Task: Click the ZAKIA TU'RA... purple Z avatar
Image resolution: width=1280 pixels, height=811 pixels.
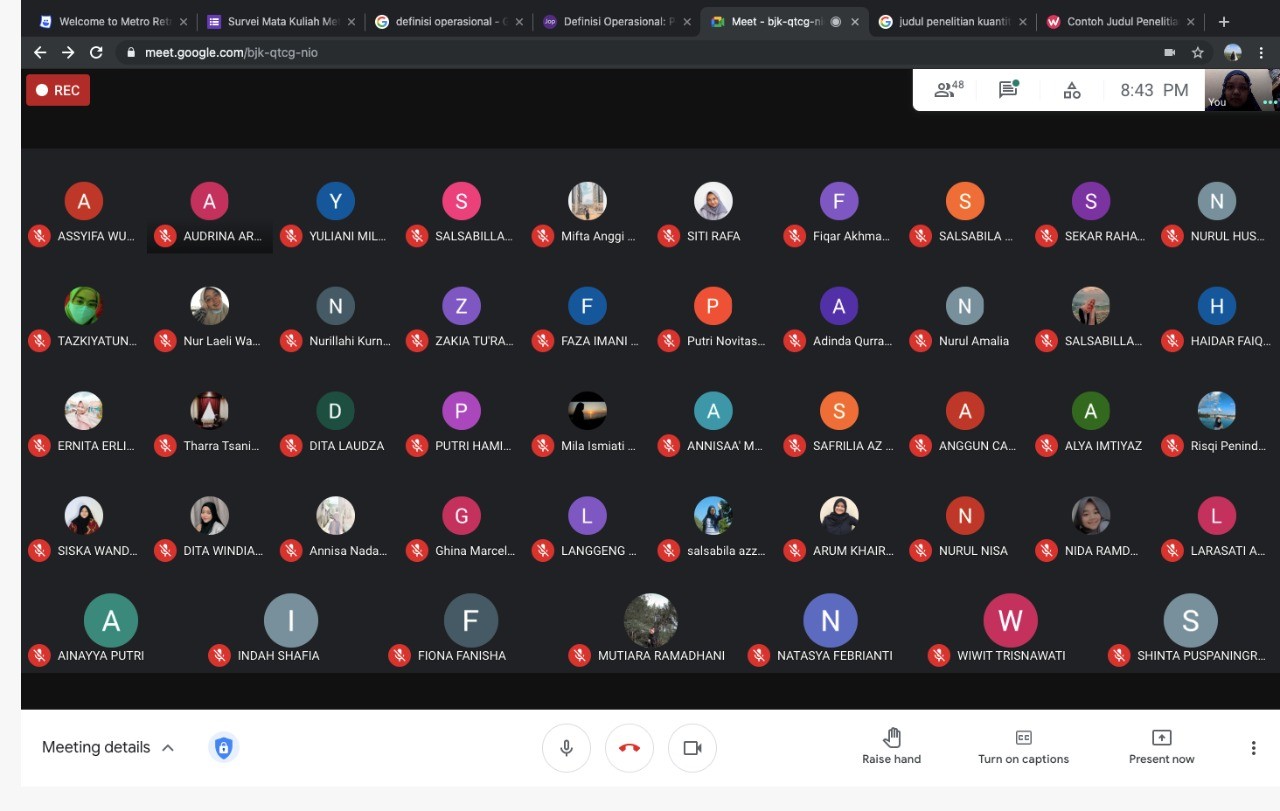Action: pyautogui.click(x=461, y=306)
